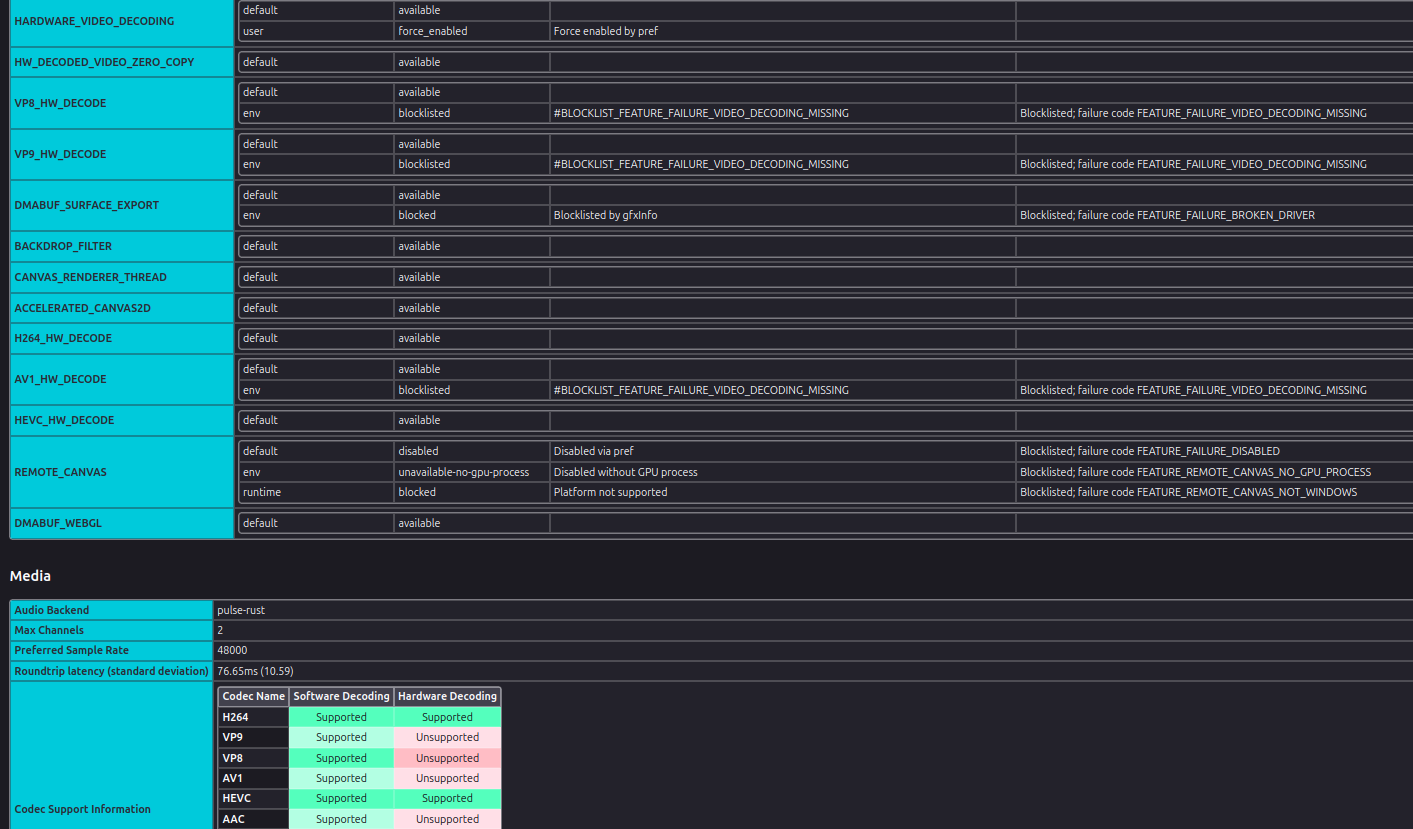The image size is (1413, 829).
Task: Select the ACCELERATED_CANVAS2D feature label
Action: [82, 308]
